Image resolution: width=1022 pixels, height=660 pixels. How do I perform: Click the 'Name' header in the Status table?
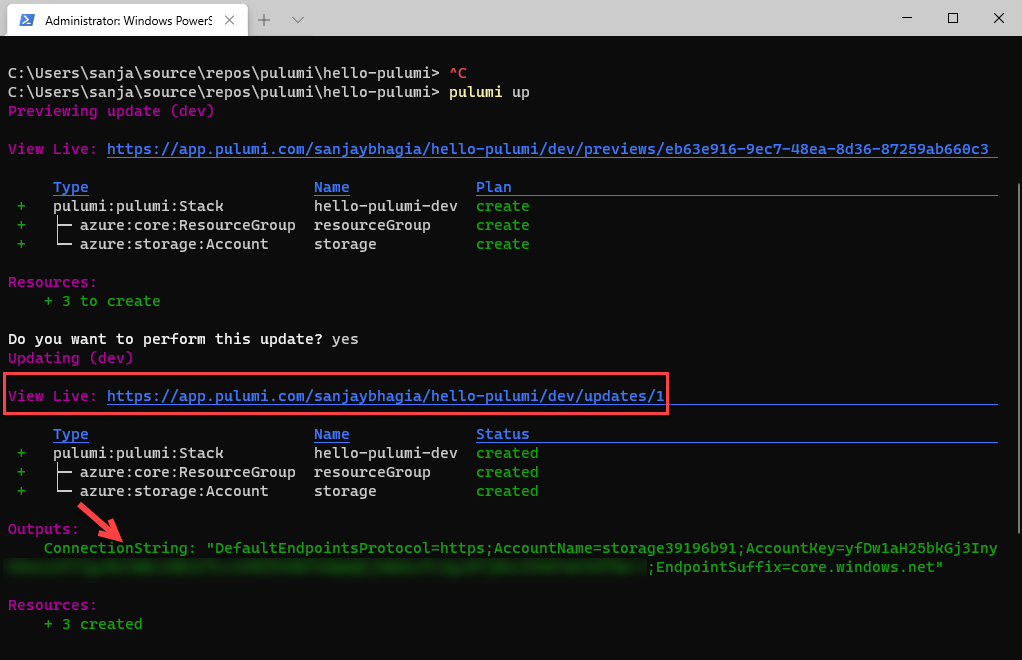(x=332, y=435)
